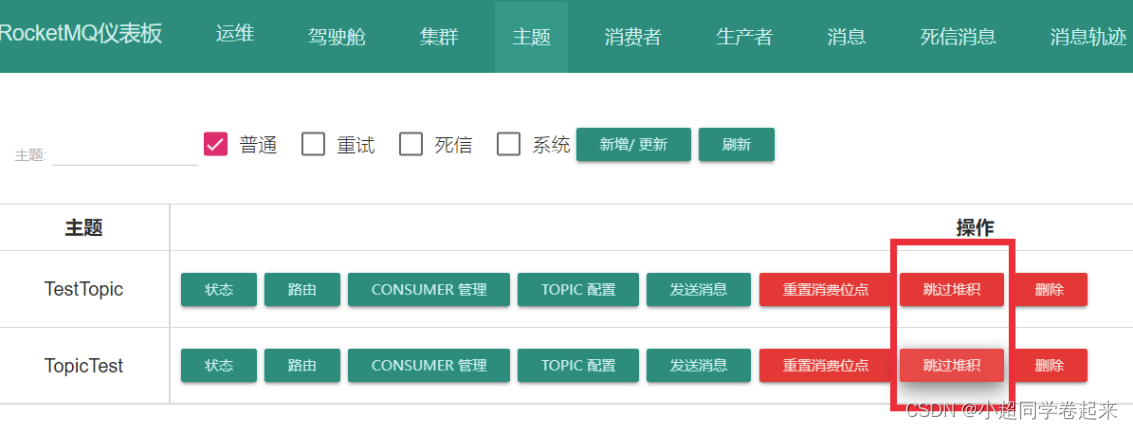Tick the 系统 checkbox
Screen dimensions: 1133x429
pyautogui.click(x=509, y=144)
